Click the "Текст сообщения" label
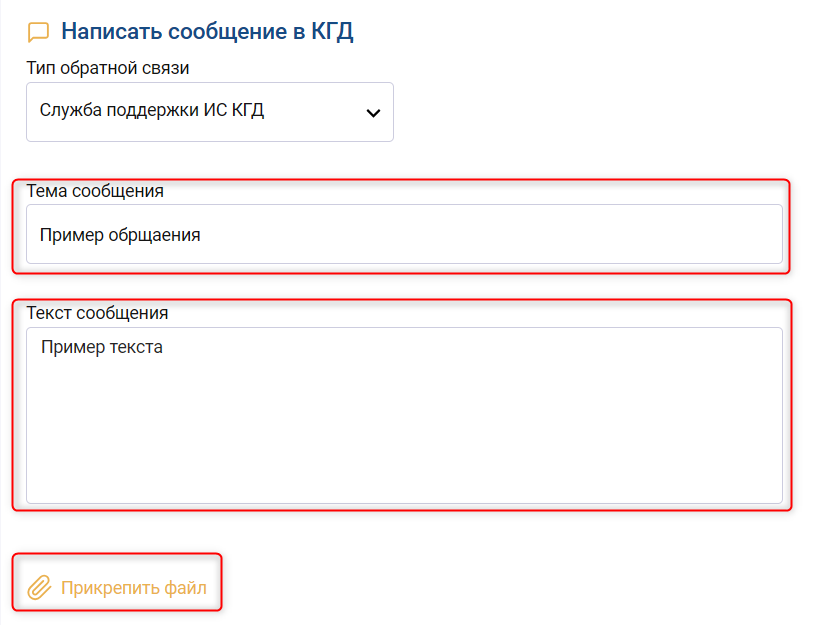The image size is (837, 625). [97, 312]
